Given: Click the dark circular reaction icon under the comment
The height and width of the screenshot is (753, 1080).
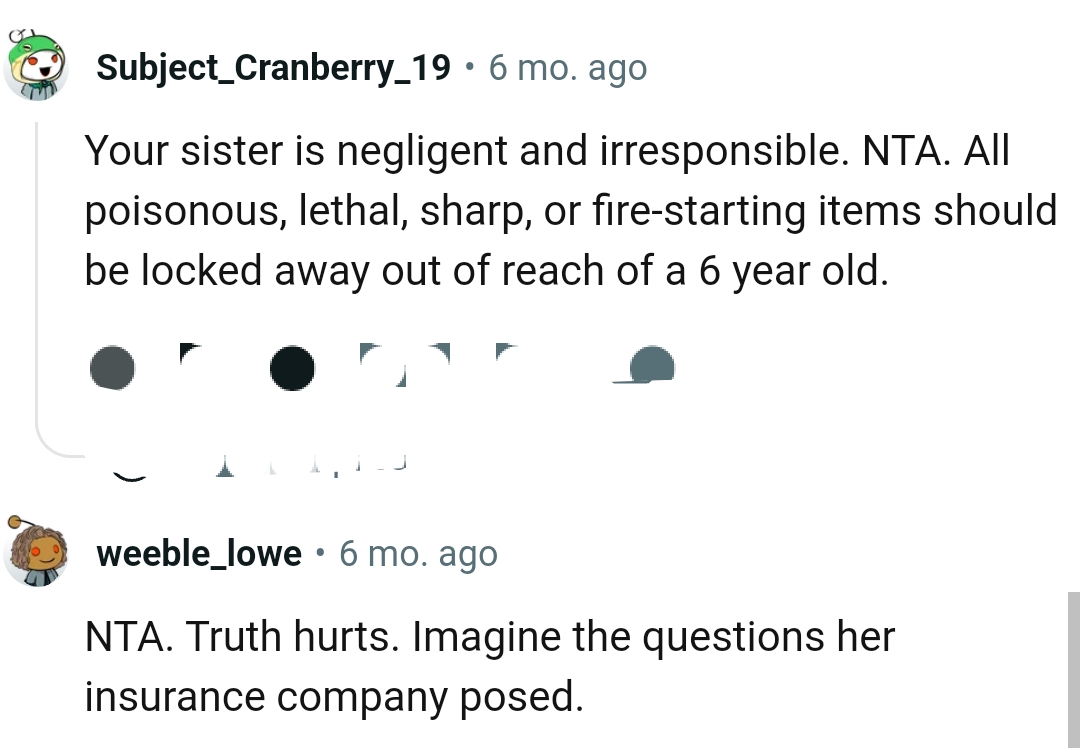Looking at the screenshot, I should tap(293, 368).
